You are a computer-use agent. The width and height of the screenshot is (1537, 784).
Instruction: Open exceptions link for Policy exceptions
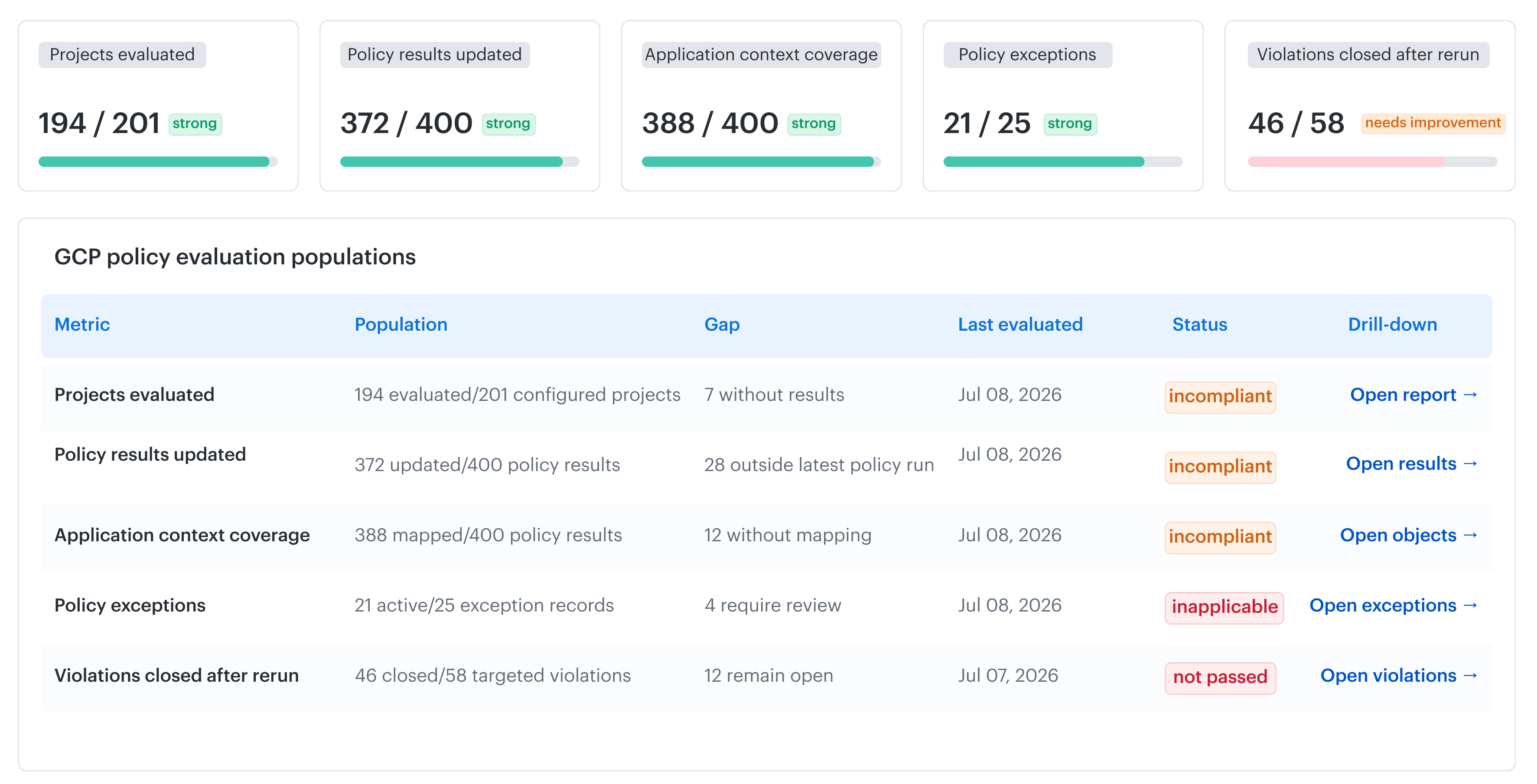tap(1393, 605)
